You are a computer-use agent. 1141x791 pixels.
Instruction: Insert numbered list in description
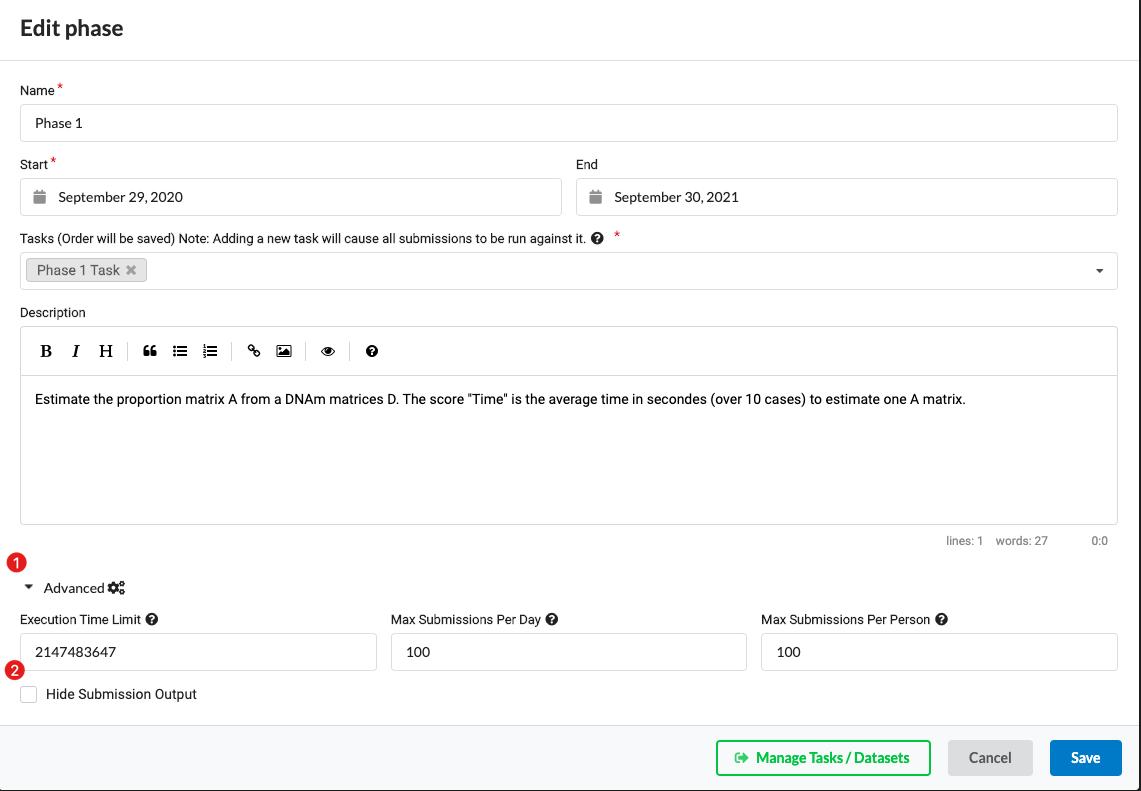tap(210, 351)
